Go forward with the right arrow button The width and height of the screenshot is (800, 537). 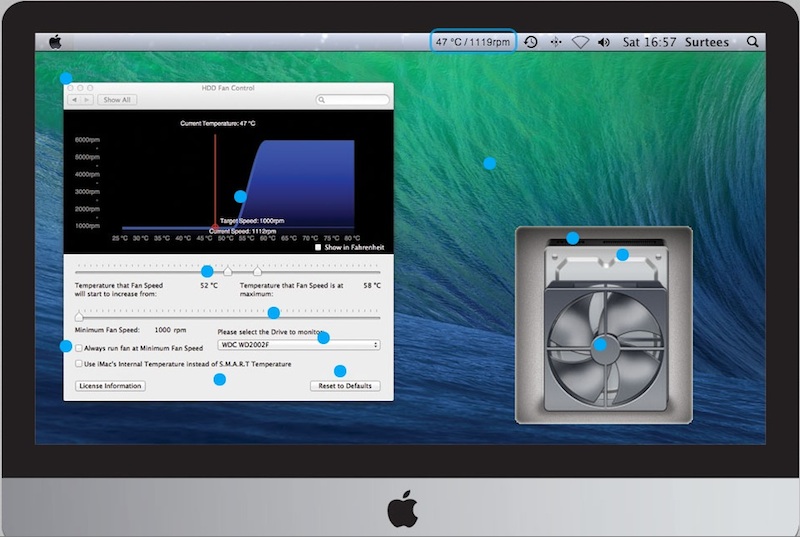click(88, 100)
